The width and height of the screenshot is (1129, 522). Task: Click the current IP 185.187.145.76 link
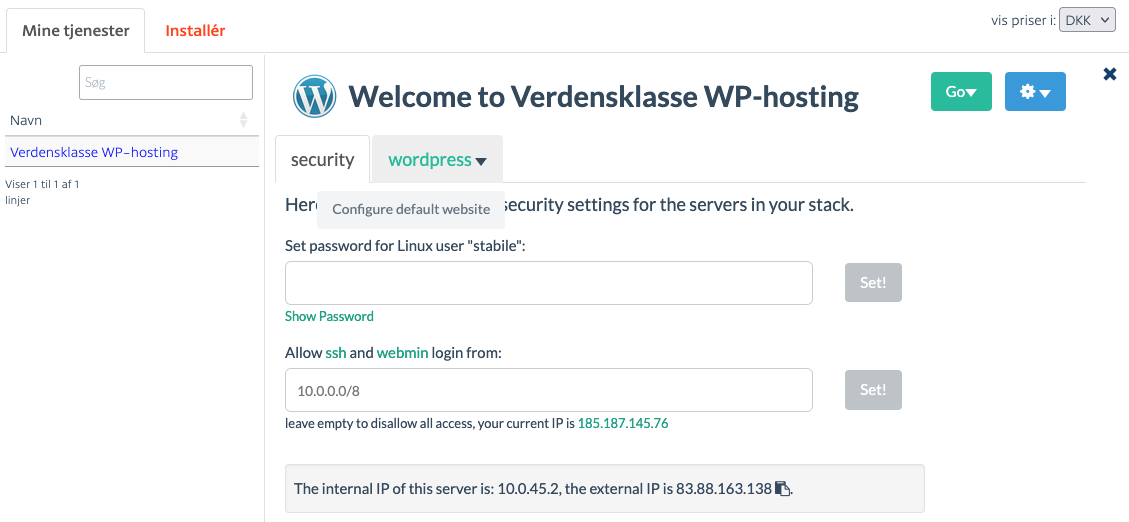[623, 423]
